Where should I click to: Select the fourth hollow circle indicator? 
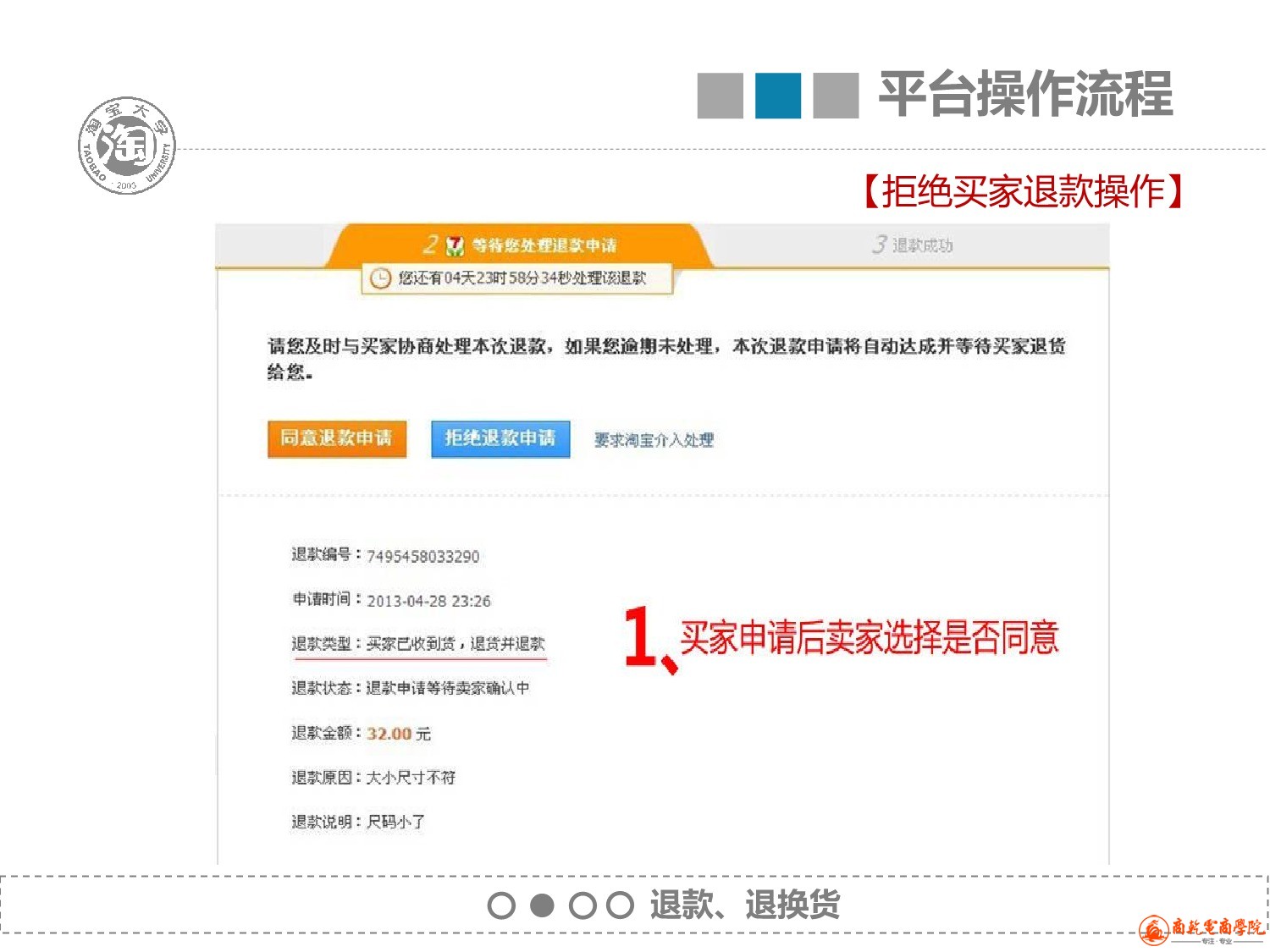pyautogui.click(x=621, y=905)
